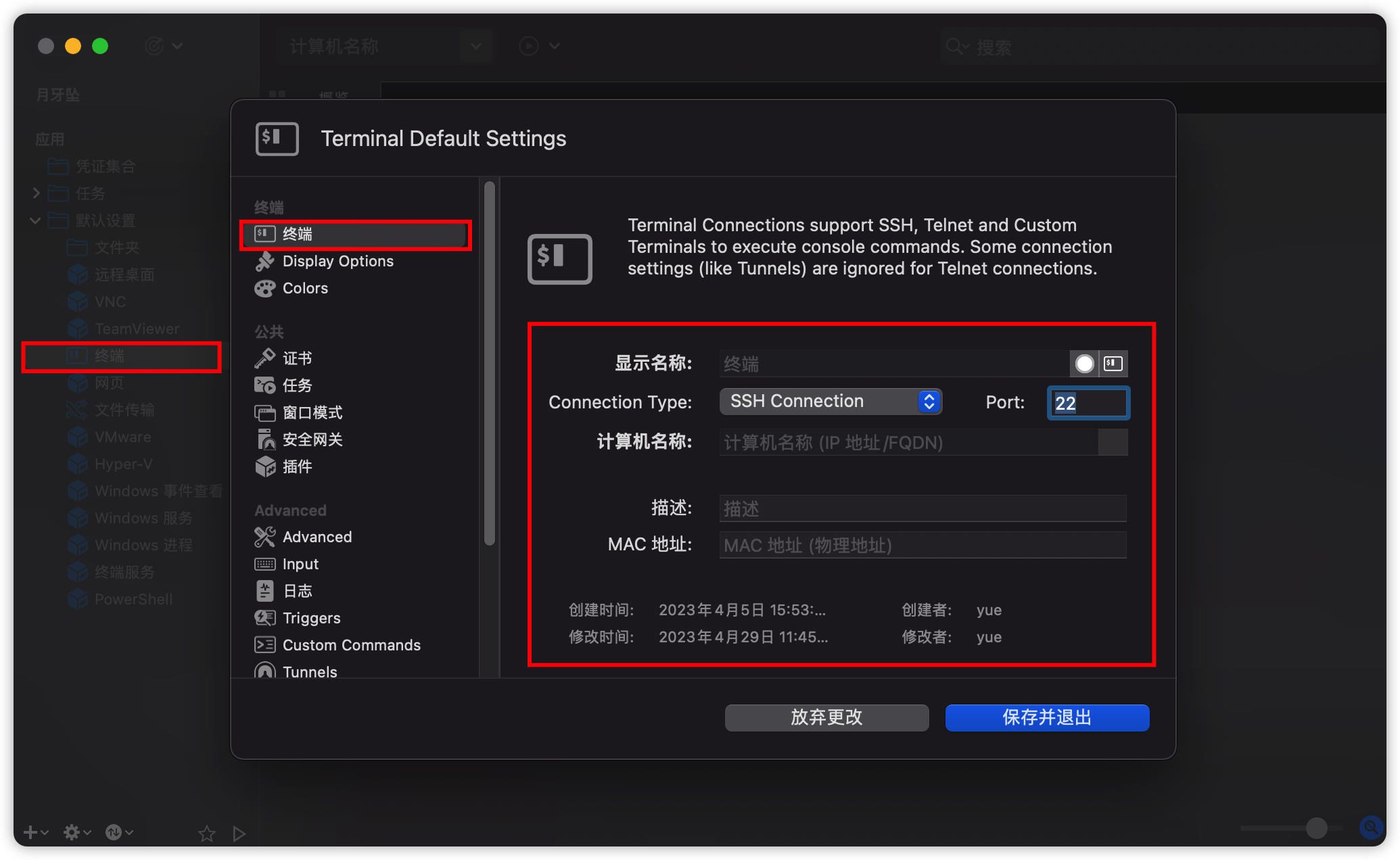Click the zoom slider at bottom right
This screenshot has height=860, width=1400.
[1315, 828]
